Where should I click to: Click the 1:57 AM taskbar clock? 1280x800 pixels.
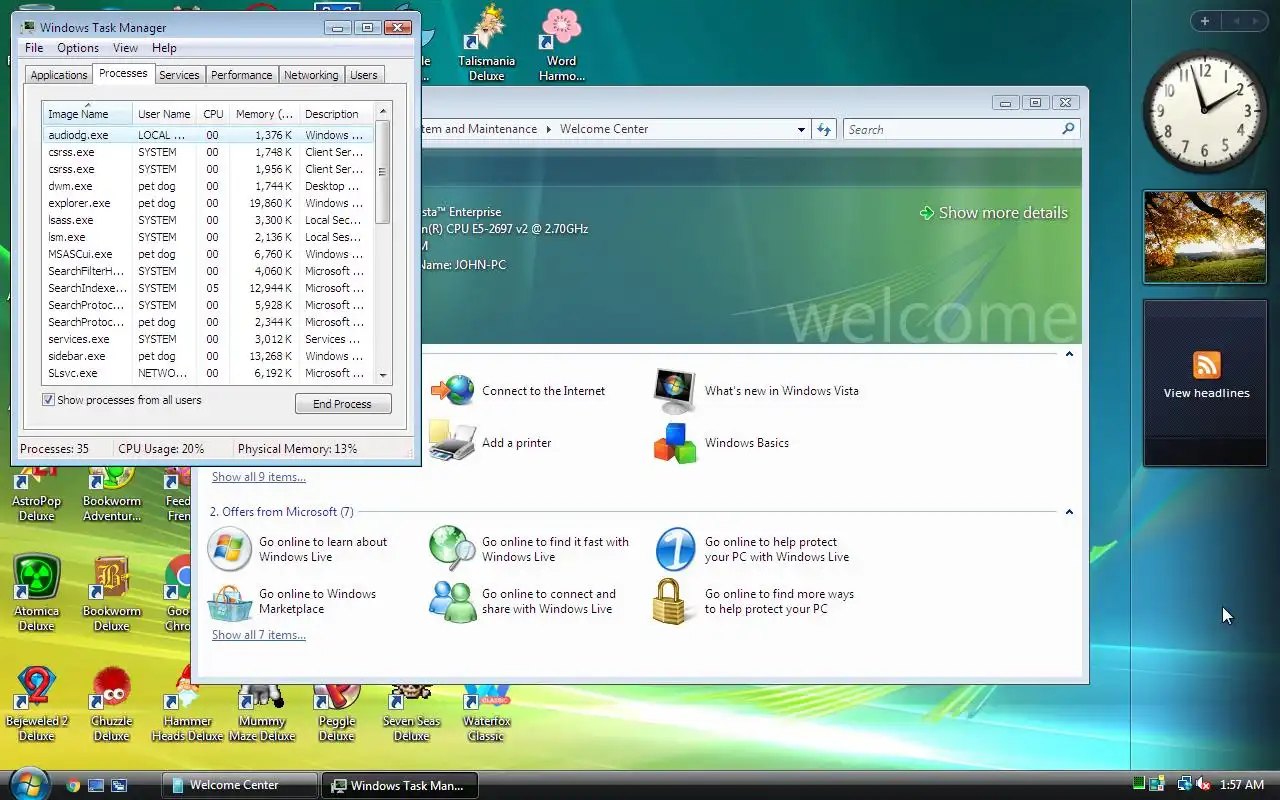(1242, 785)
